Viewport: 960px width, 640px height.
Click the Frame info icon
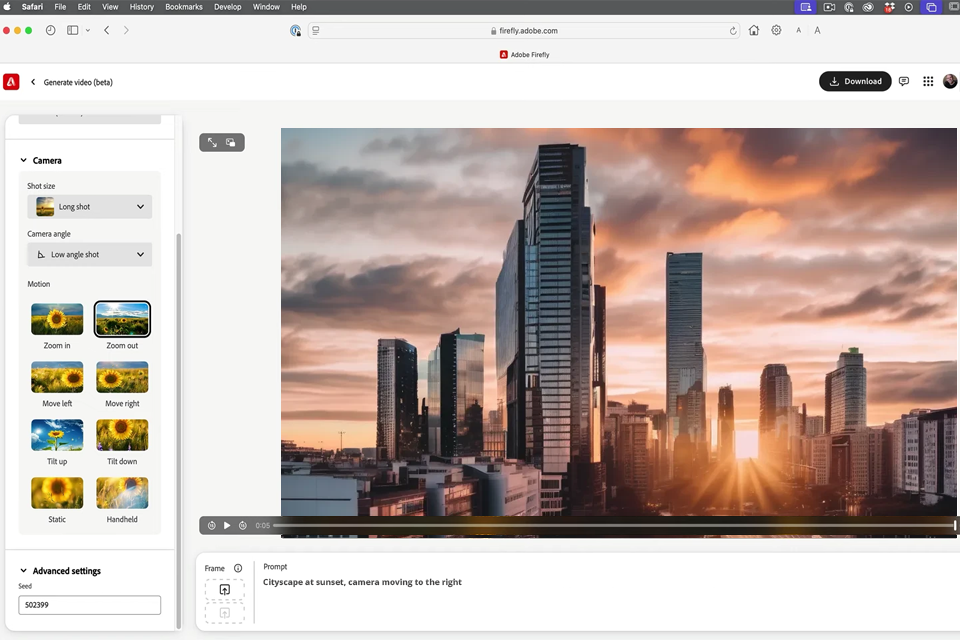(238, 568)
